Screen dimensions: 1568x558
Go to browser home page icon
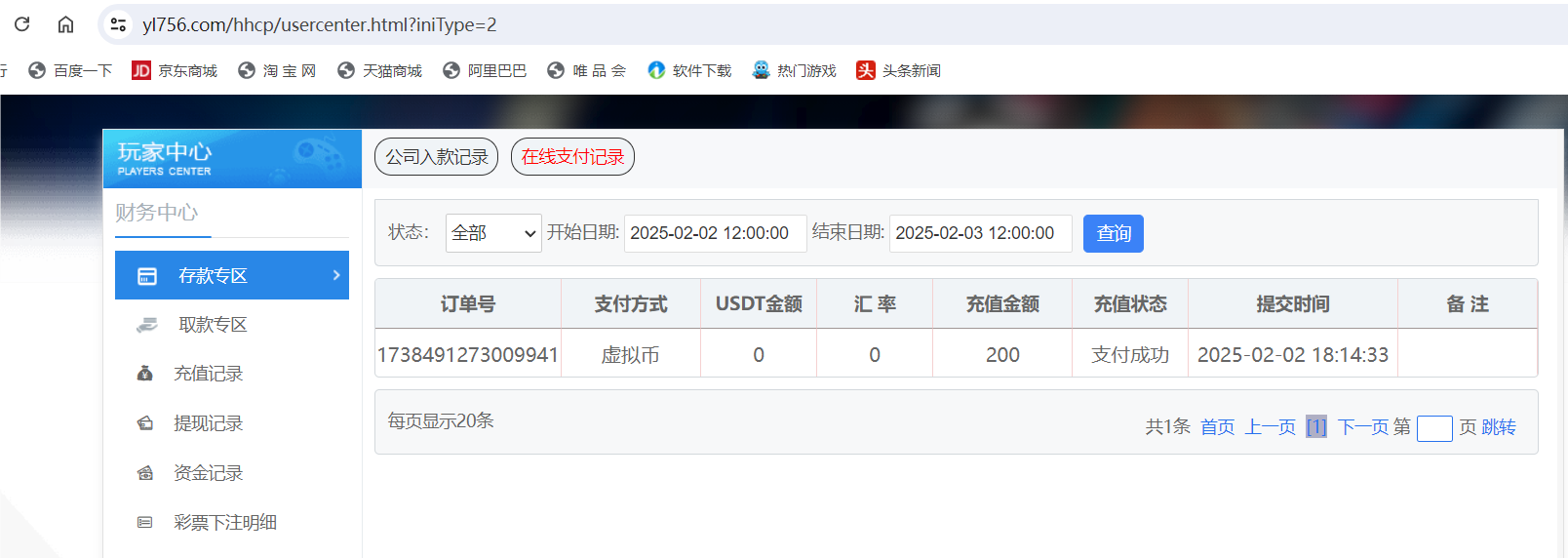[x=65, y=24]
